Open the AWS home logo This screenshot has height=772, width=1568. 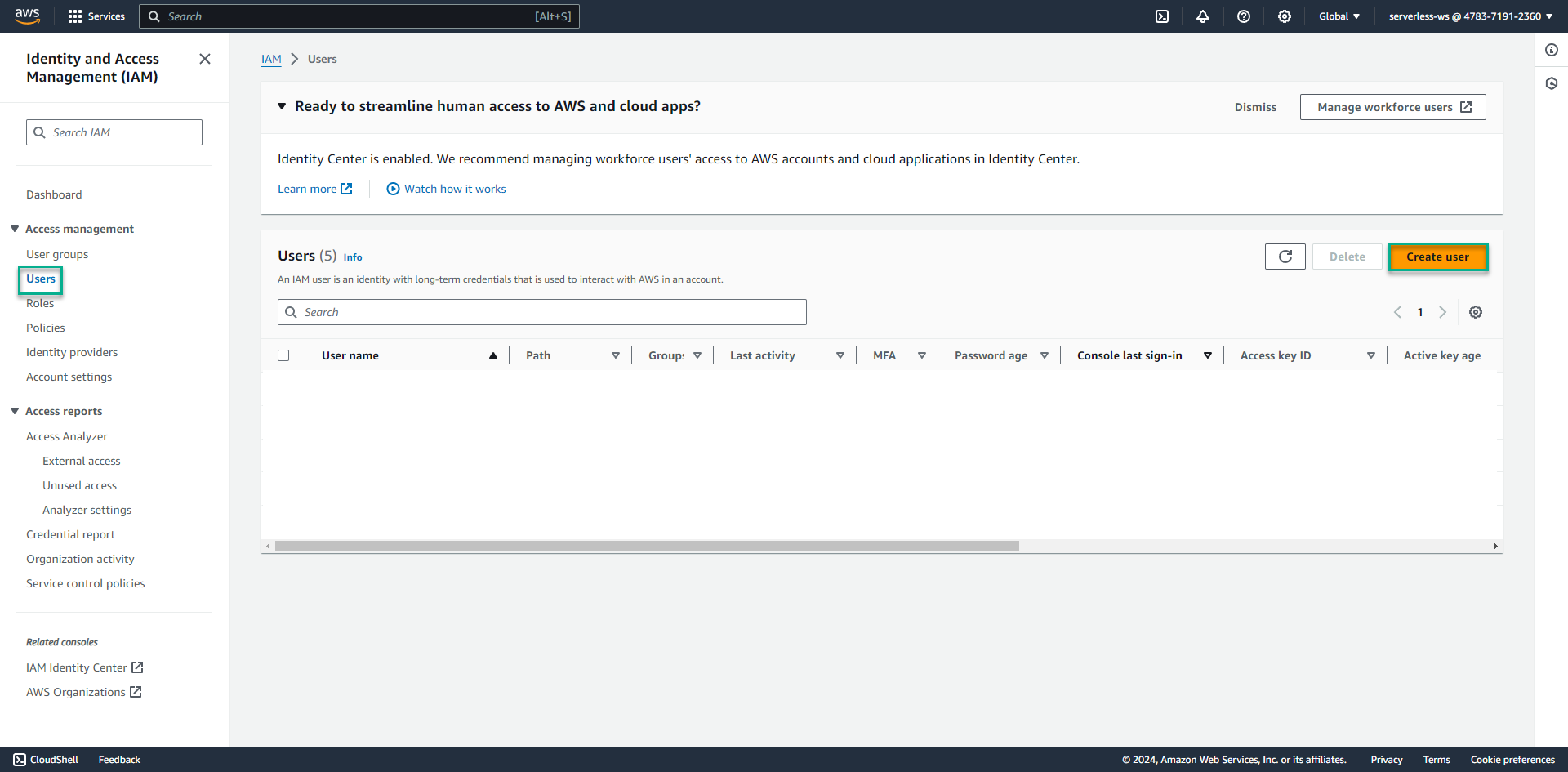tap(27, 16)
